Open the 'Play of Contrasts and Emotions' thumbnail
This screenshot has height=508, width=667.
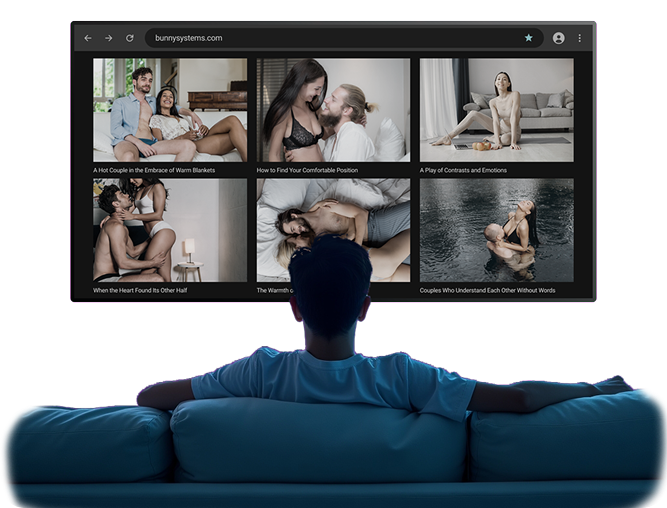[496, 109]
